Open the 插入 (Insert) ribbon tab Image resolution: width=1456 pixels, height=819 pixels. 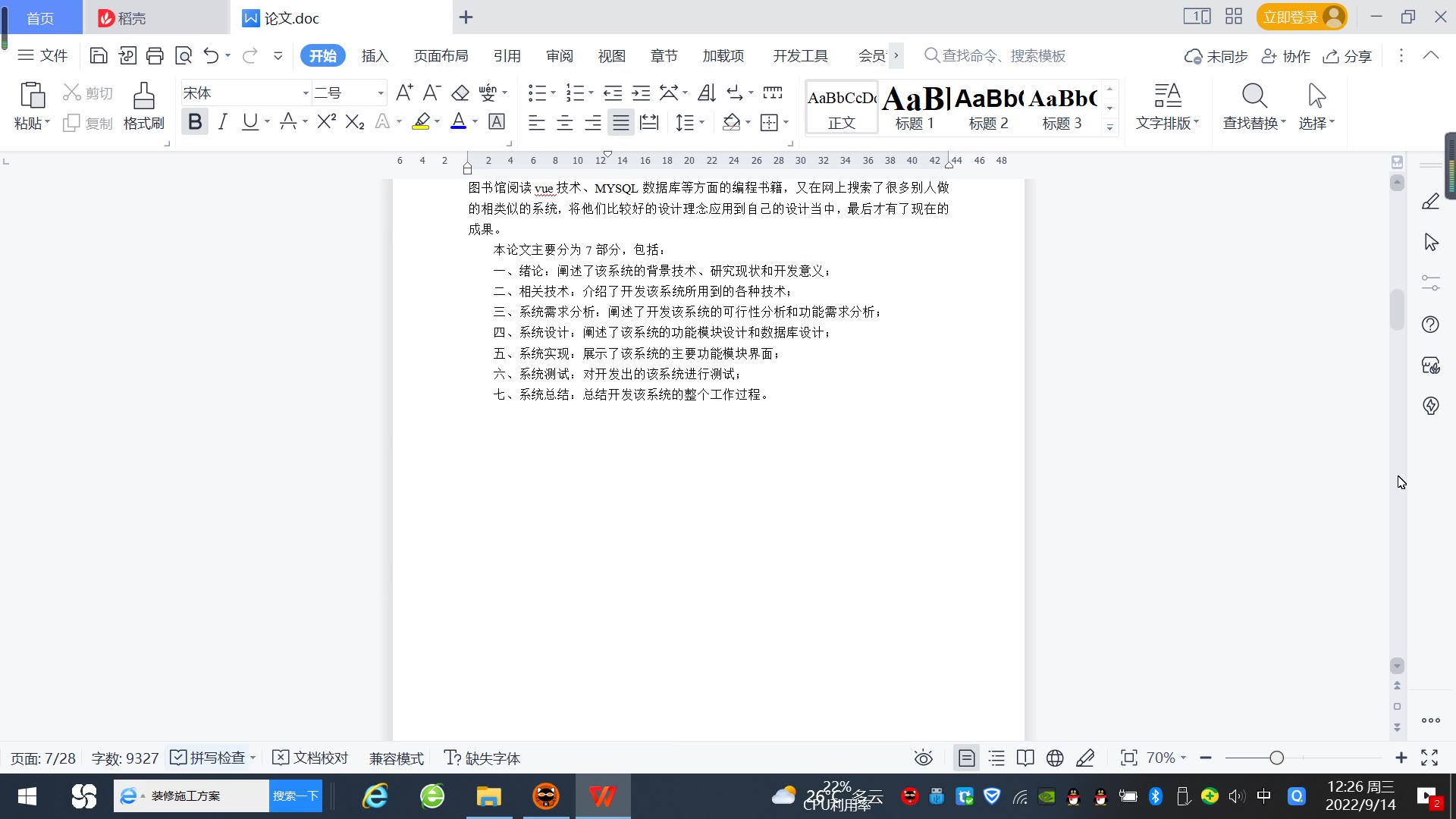(x=375, y=55)
